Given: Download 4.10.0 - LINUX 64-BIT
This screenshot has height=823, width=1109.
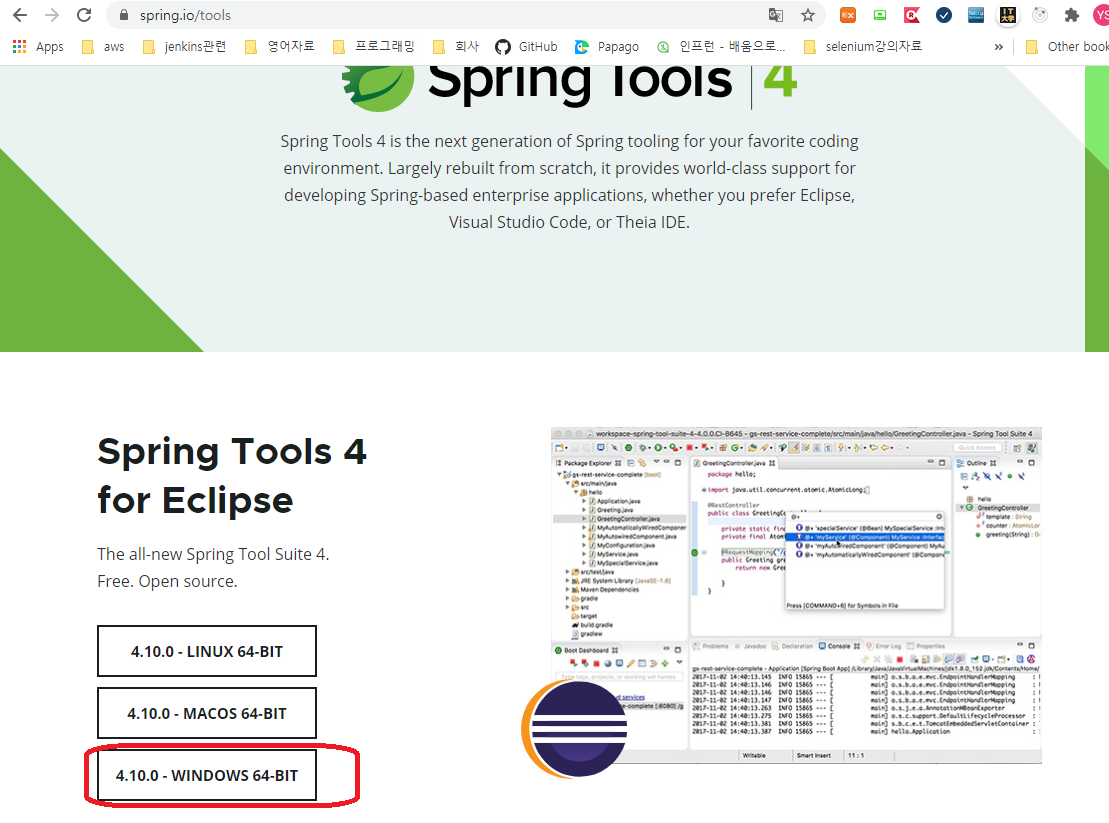Looking at the screenshot, I should (x=207, y=651).
